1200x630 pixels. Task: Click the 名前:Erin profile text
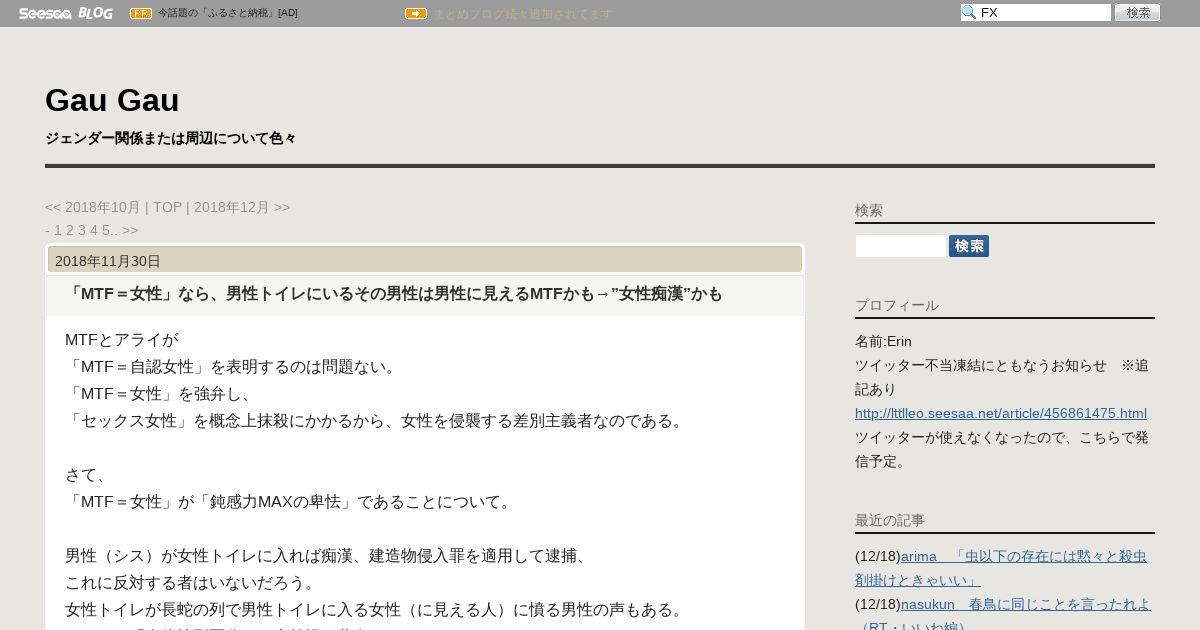[x=883, y=341]
